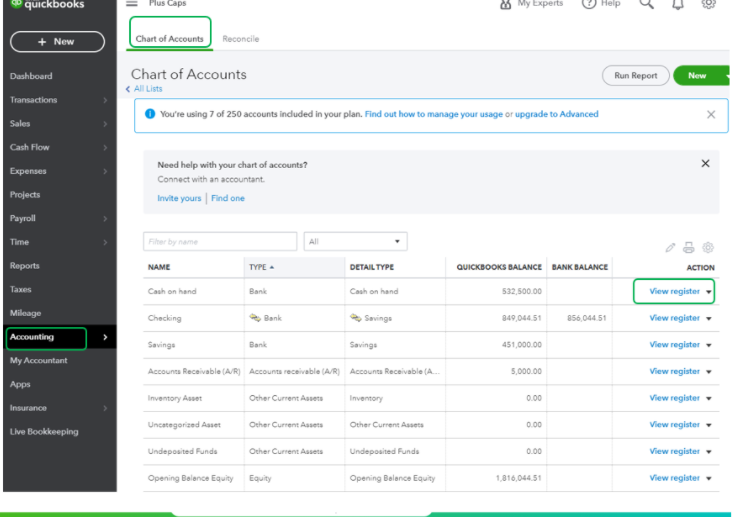Switch to the Reconcile tab

pyautogui.click(x=240, y=39)
